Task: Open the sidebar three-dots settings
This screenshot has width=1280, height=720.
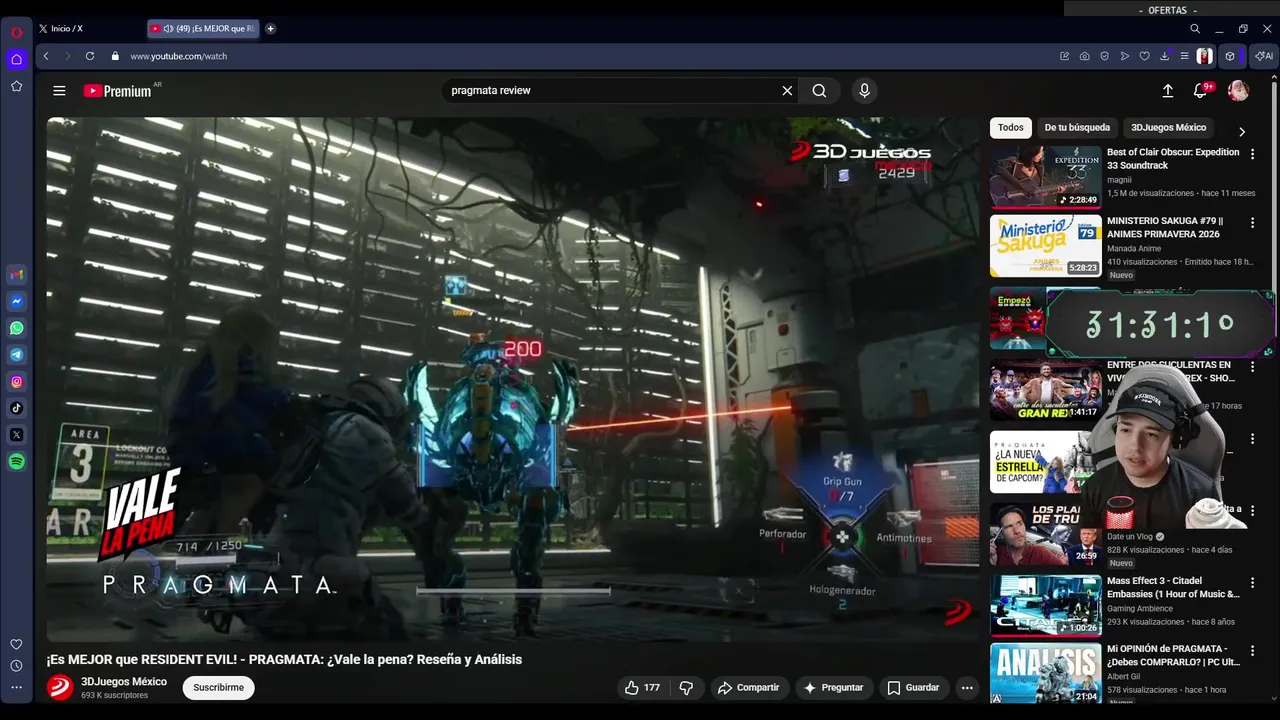Action: click(16, 687)
